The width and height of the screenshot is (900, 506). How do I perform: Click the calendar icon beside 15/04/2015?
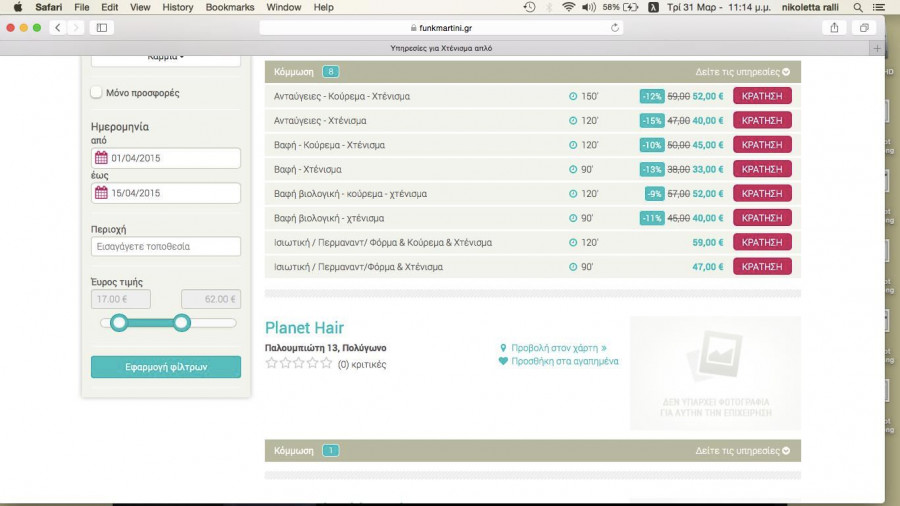pos(101,193)
